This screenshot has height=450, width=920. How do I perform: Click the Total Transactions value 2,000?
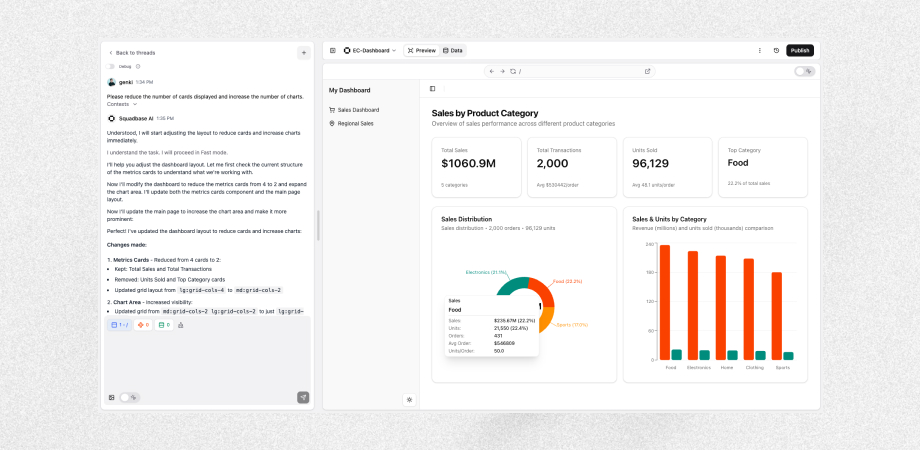(552, 164)
